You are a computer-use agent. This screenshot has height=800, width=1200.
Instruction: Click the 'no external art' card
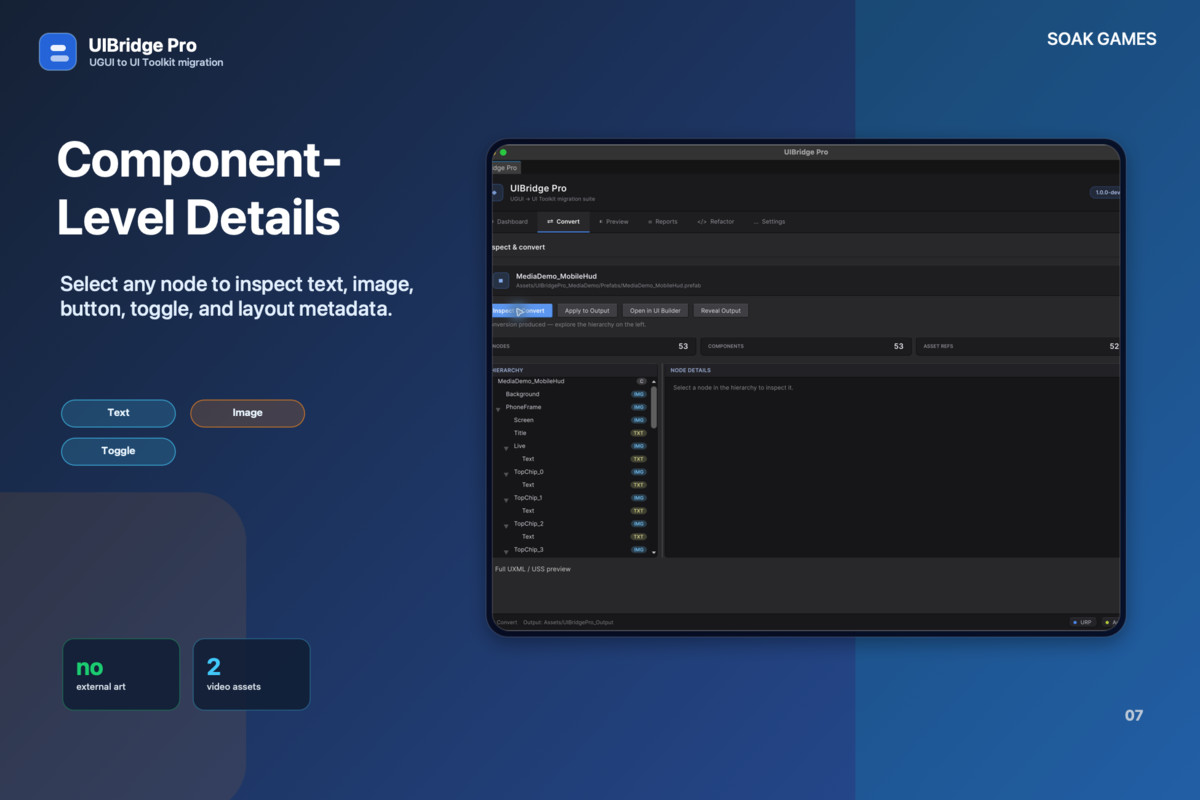coord(121,675)
